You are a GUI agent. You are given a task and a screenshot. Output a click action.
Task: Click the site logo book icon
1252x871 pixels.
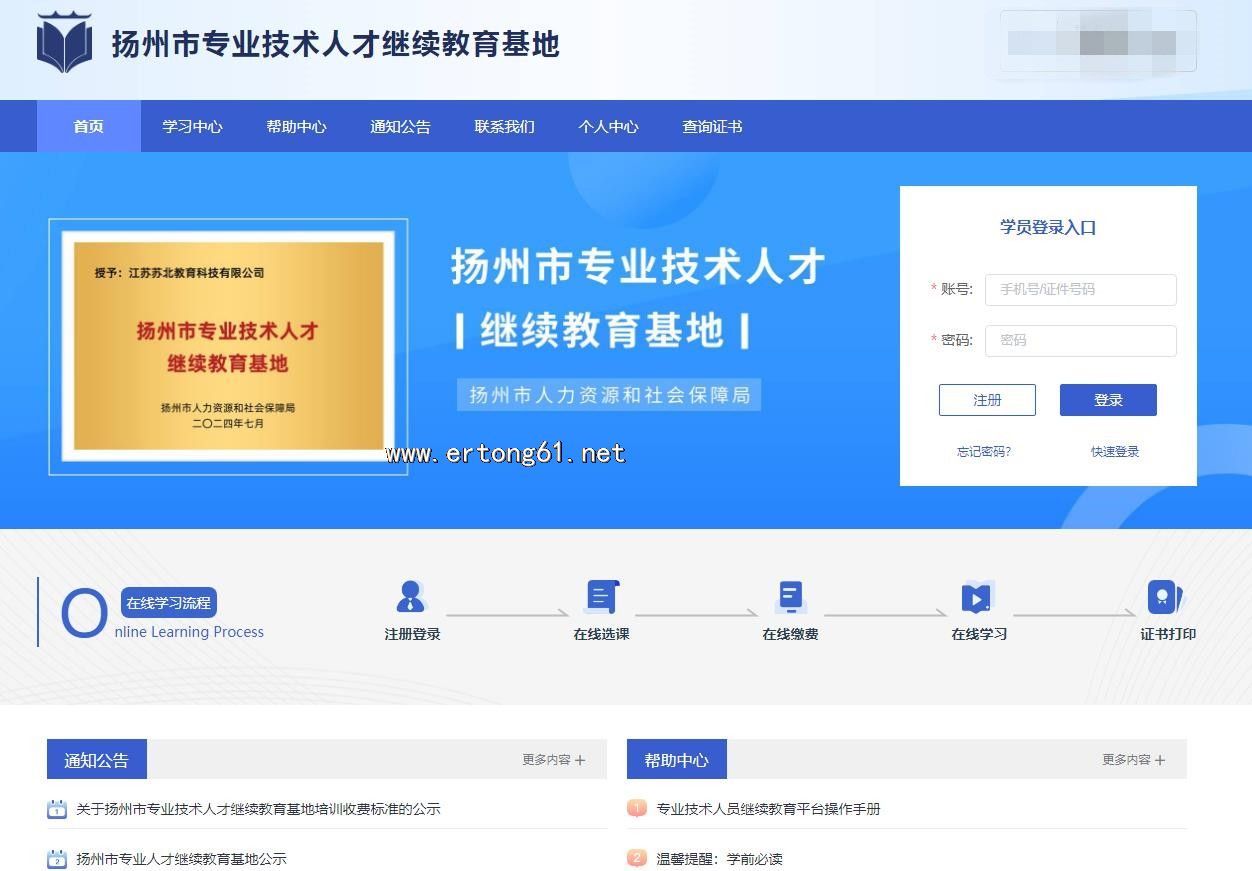point(64,44)
